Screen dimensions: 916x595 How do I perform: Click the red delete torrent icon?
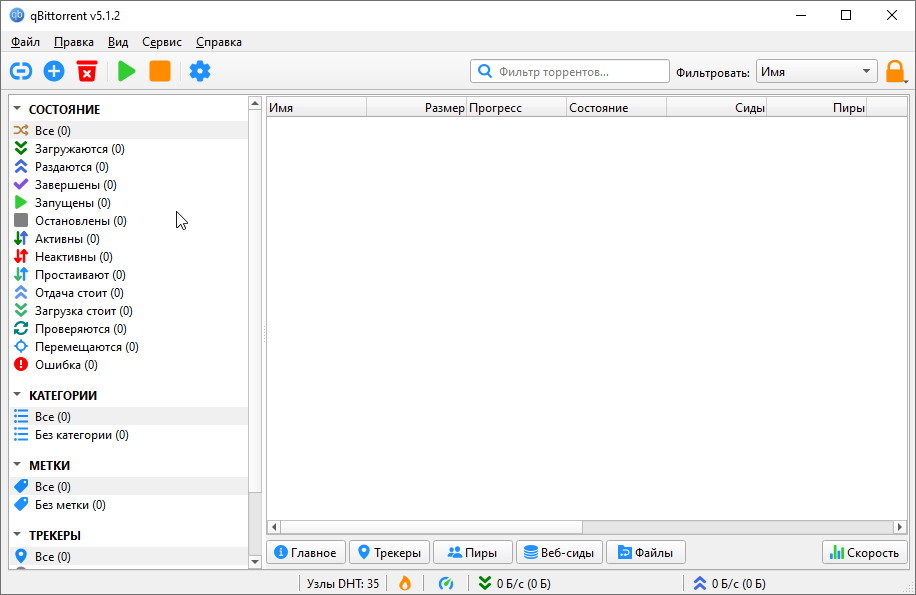point(87,71)
